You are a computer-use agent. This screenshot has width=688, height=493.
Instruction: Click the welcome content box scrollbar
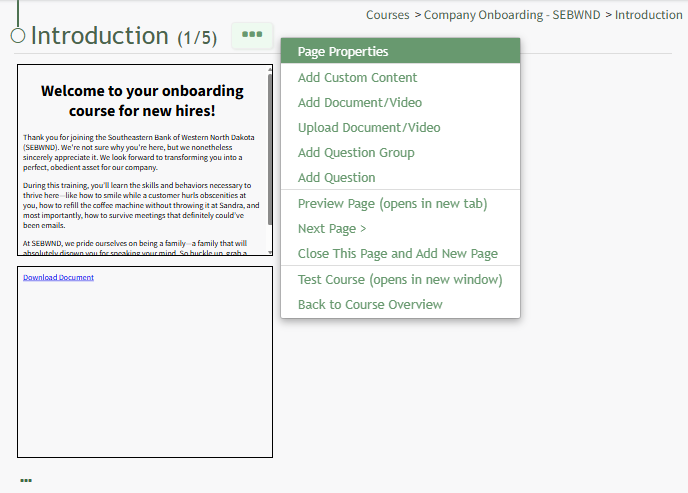point(270,149)
